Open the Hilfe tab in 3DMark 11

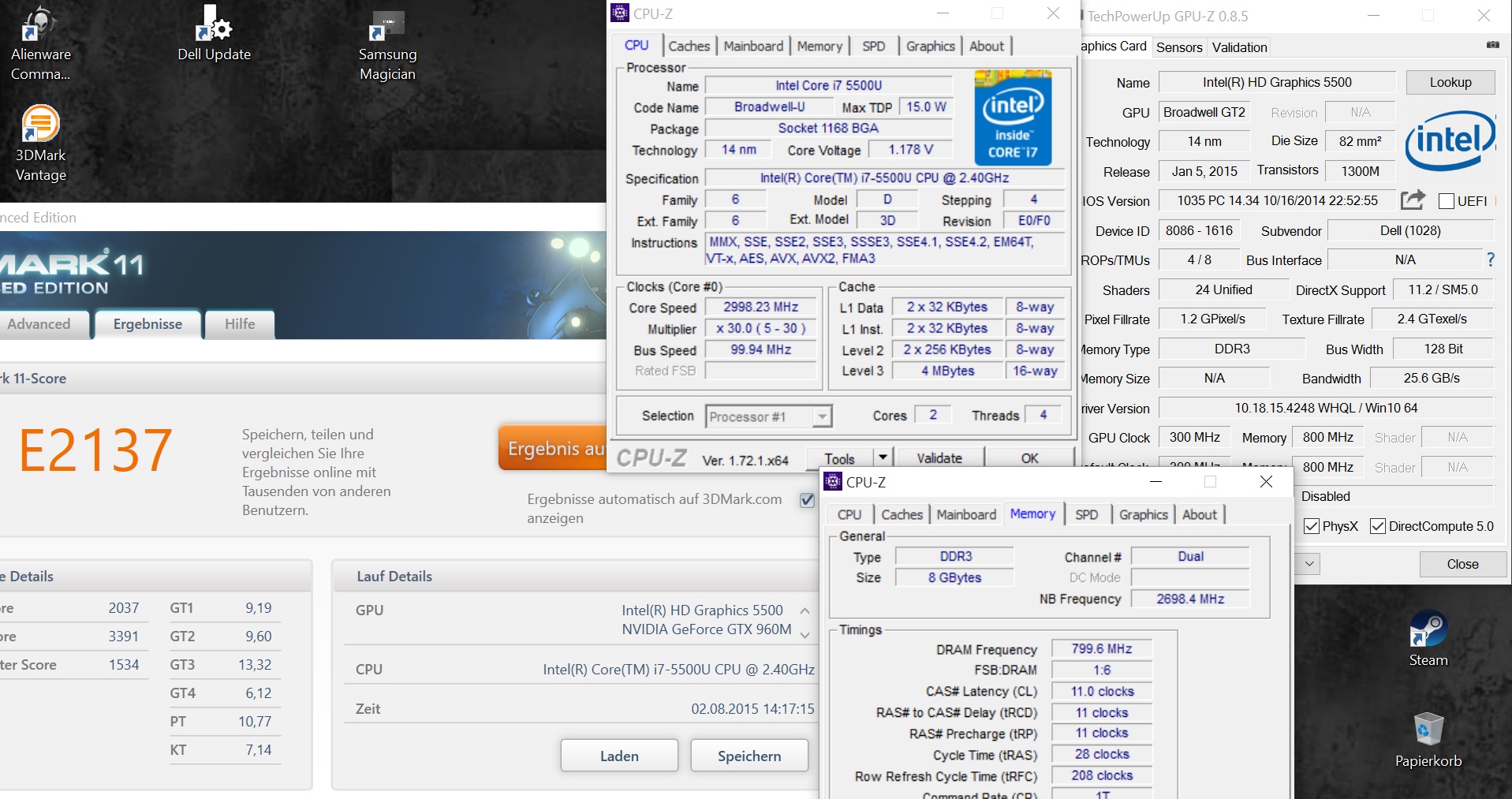tap(240, 324)
